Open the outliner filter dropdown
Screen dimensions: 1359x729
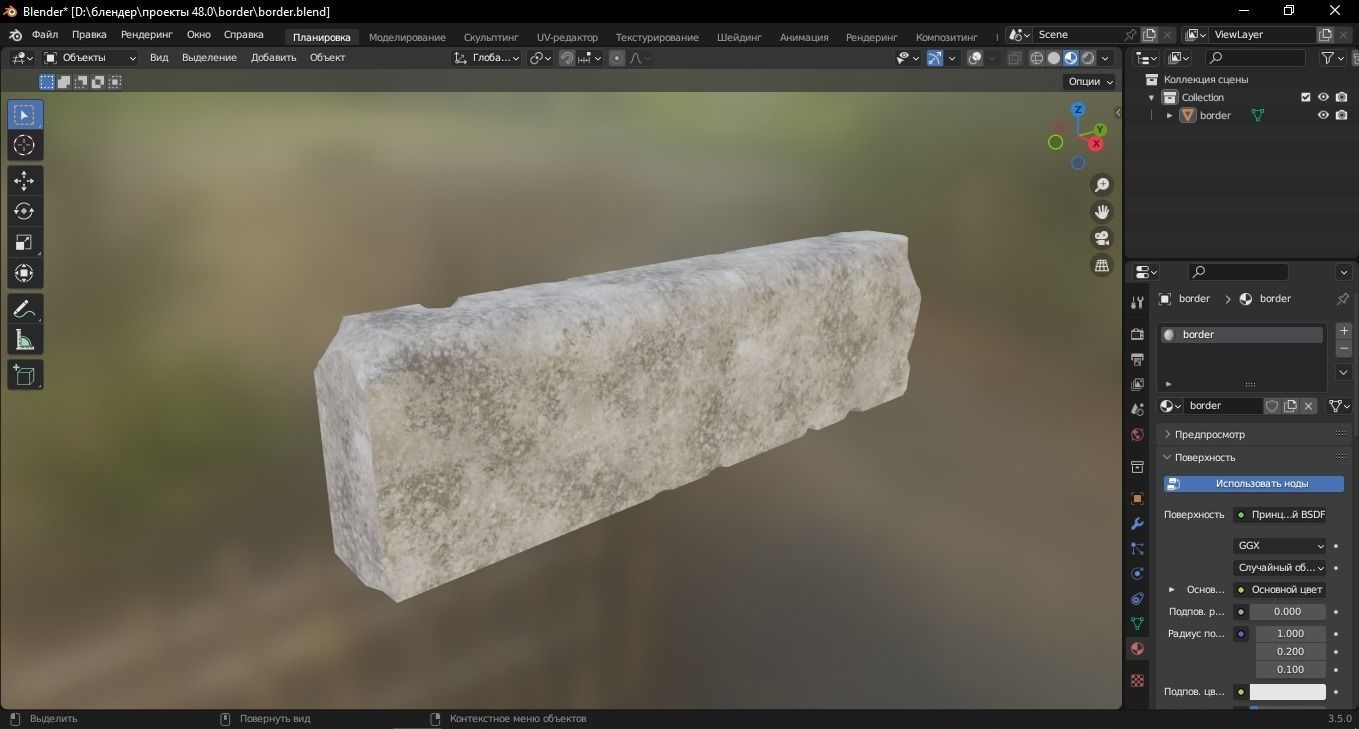[x=1333, y=58]
